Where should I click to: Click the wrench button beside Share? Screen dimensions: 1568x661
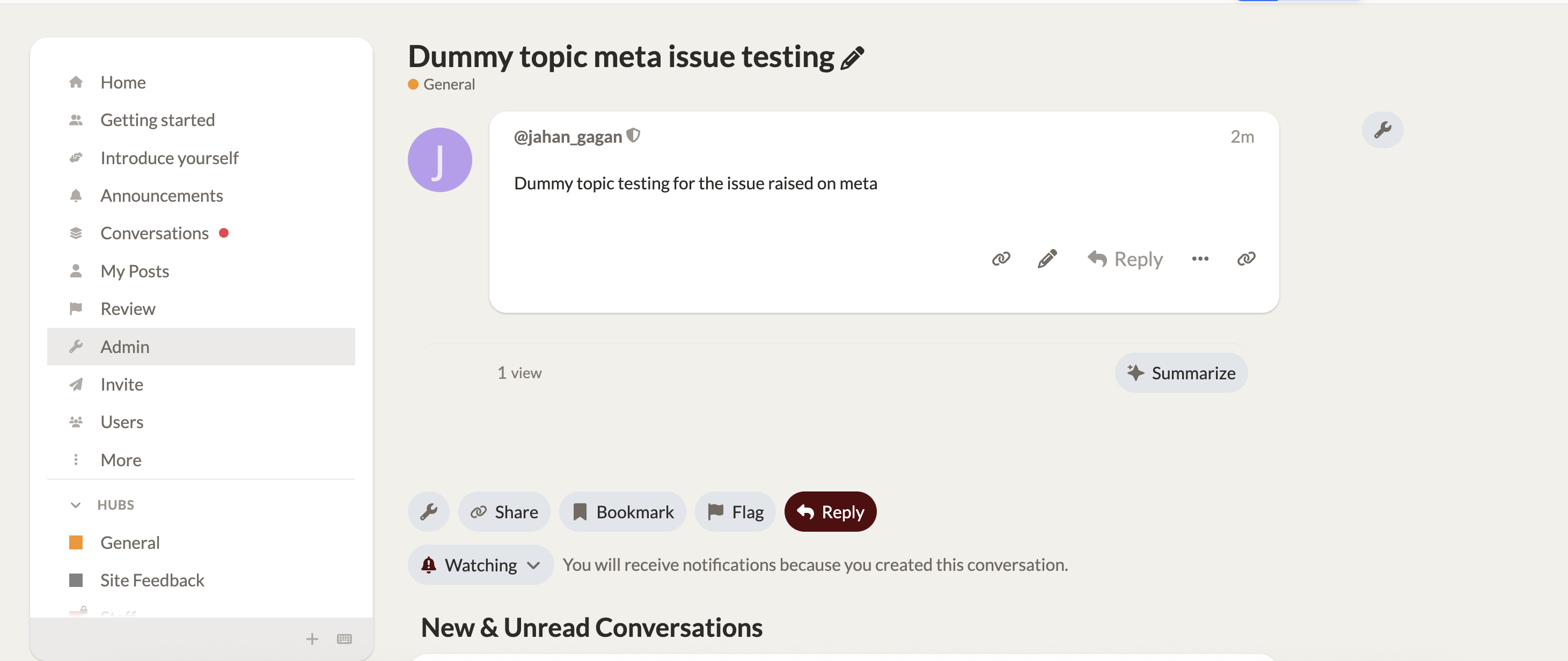pos(429,512)
